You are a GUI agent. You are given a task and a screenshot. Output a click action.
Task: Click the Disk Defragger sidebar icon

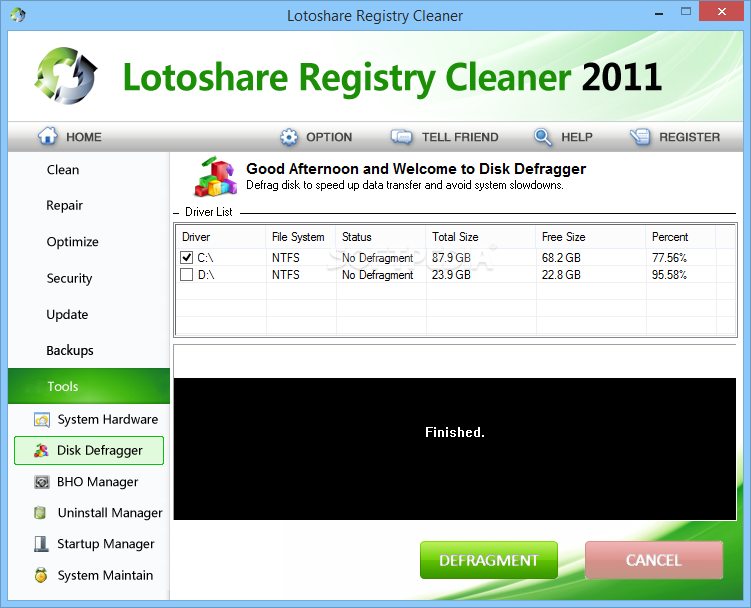pyautogui.click(x=41, y=450)
